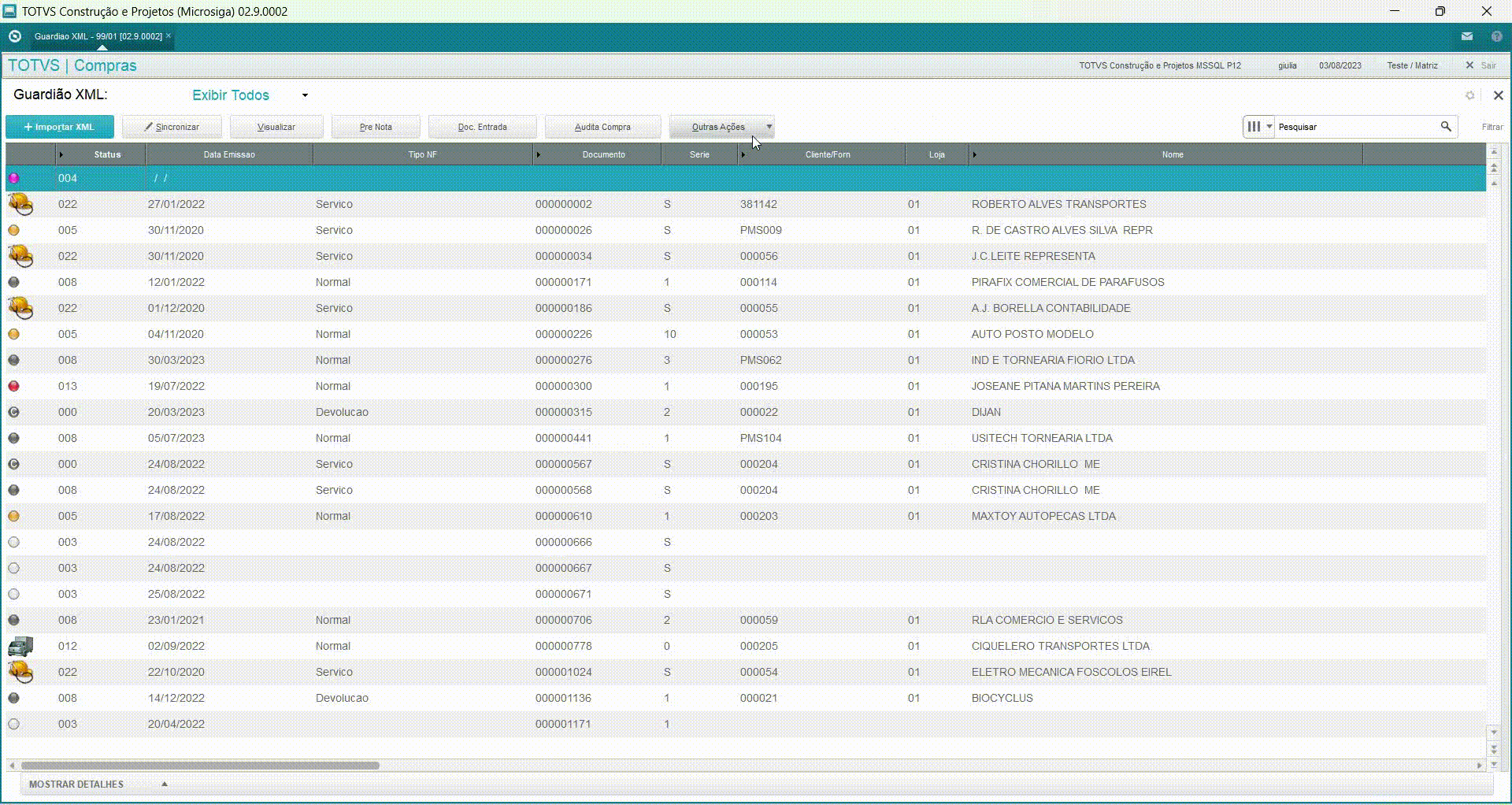
Task: Click white status dot for document 000000666
Action: 13,542
